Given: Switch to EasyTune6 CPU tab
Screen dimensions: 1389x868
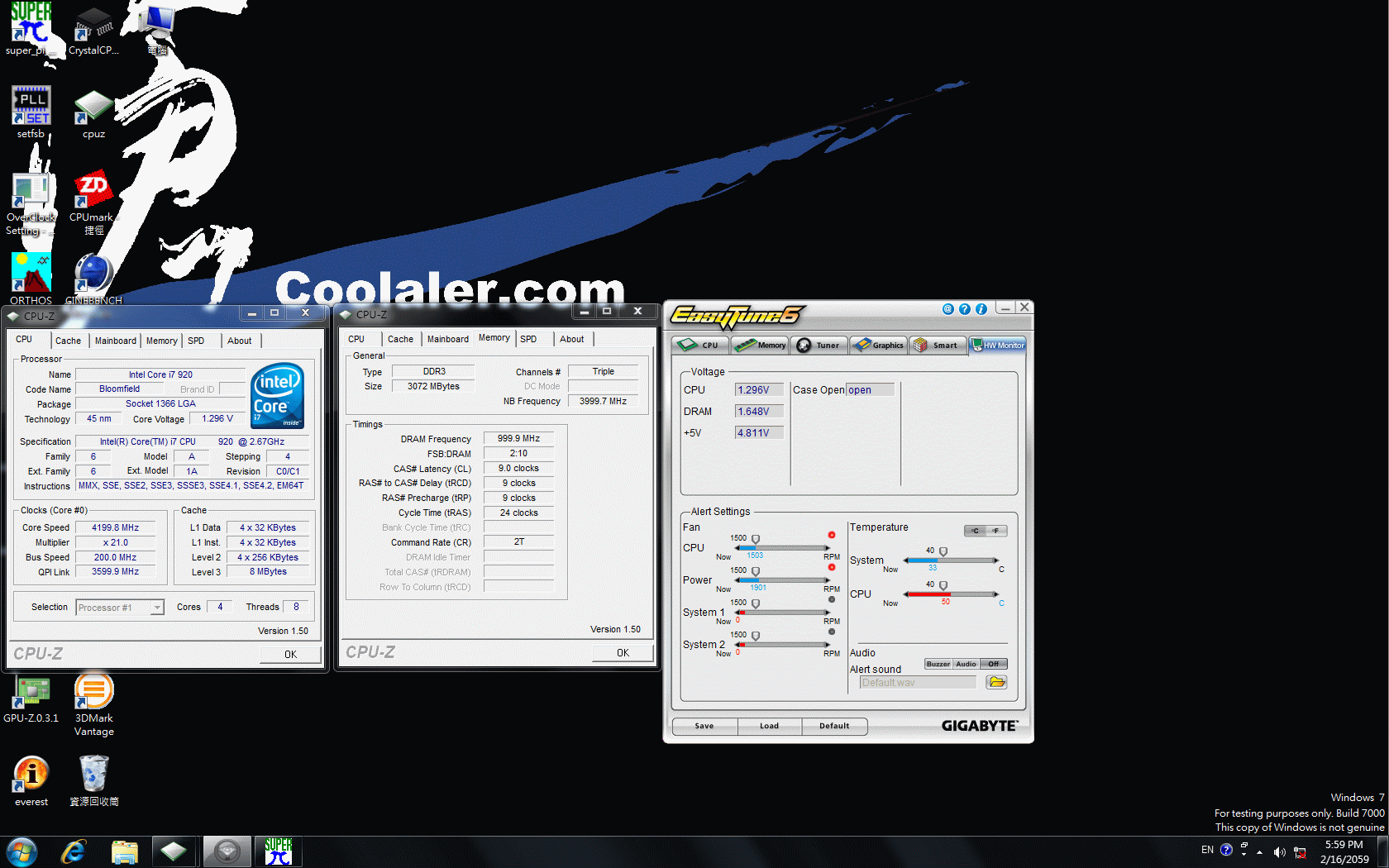Looking at the screenshot, I should (700, 346).
